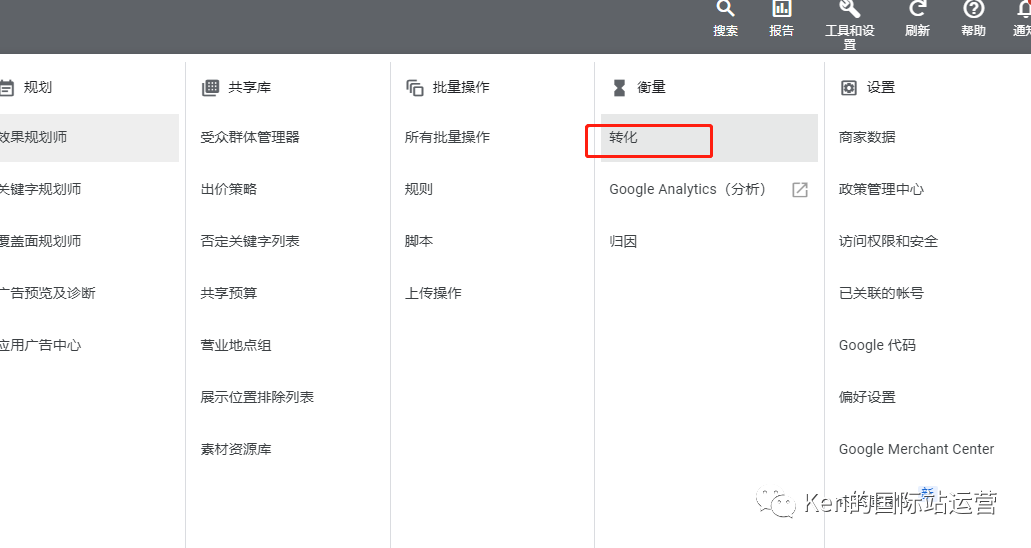The width and height of the screenshot is (1031, 548).
Task: Click the refresh arrow icon
Action: coord(917,9)
